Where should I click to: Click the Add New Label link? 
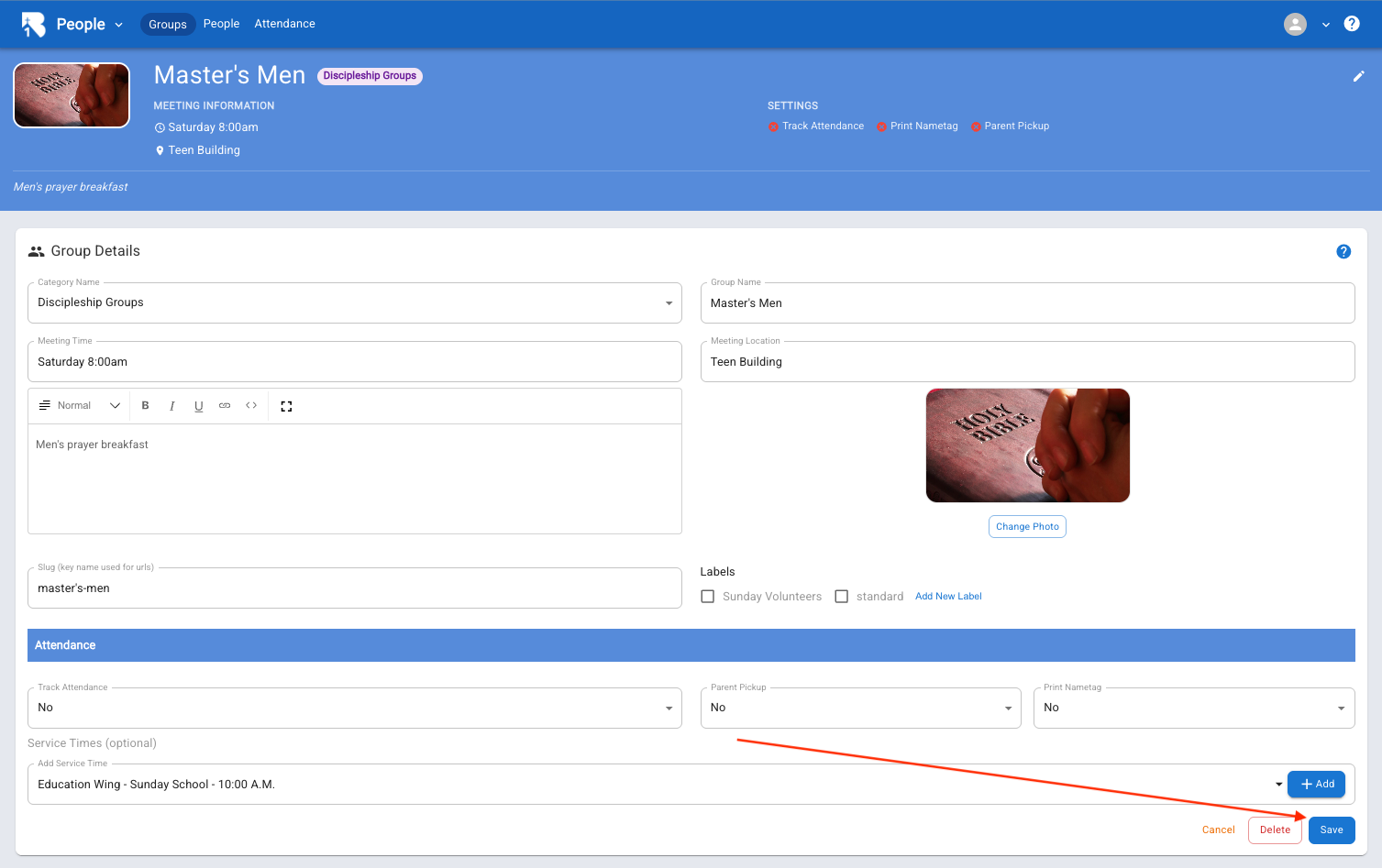(948, 597)
